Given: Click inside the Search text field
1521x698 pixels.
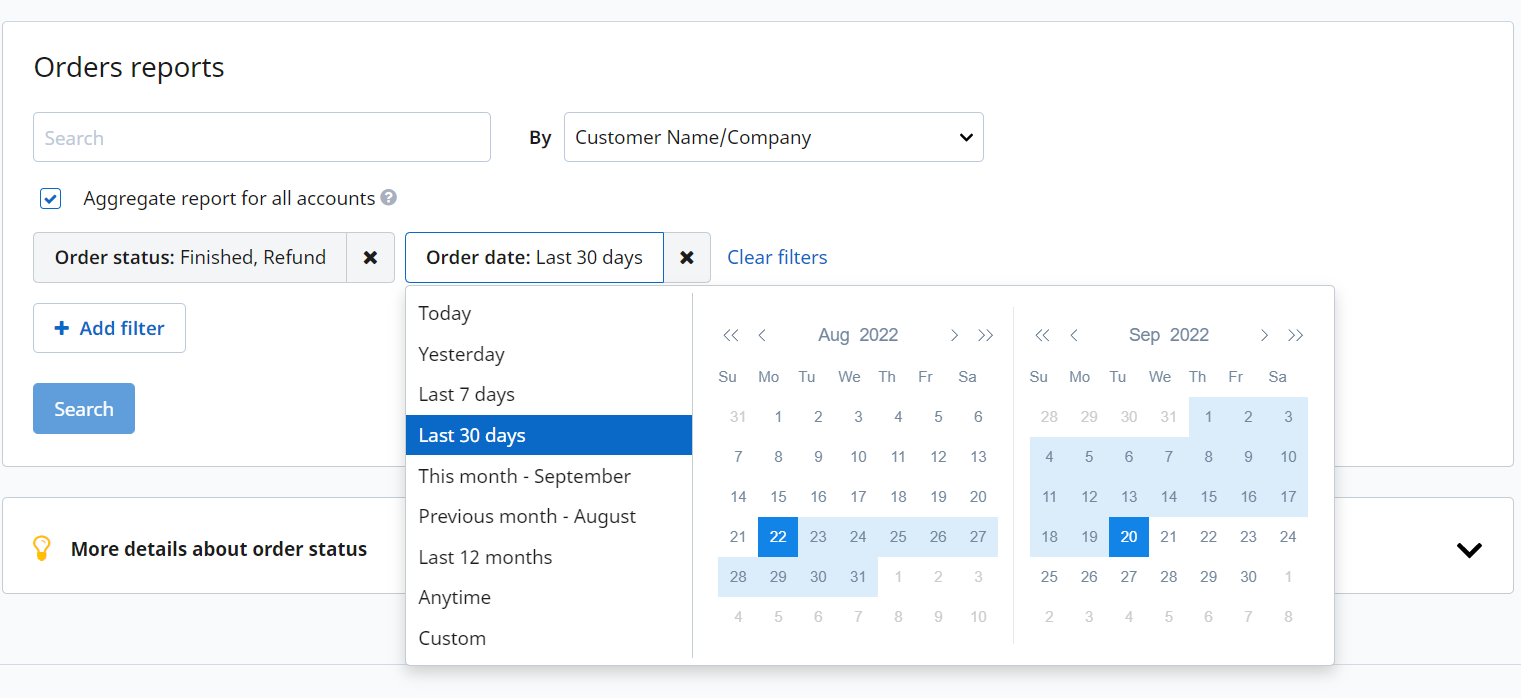Looking at the screenshot, I should [262, 137].
